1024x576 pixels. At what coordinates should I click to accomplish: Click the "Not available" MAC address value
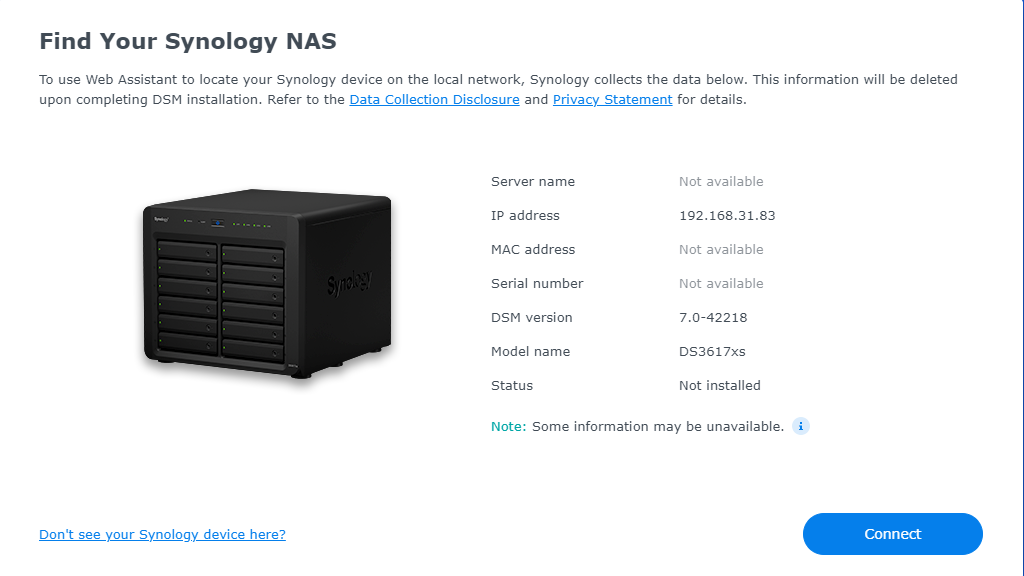pos(720,250)
